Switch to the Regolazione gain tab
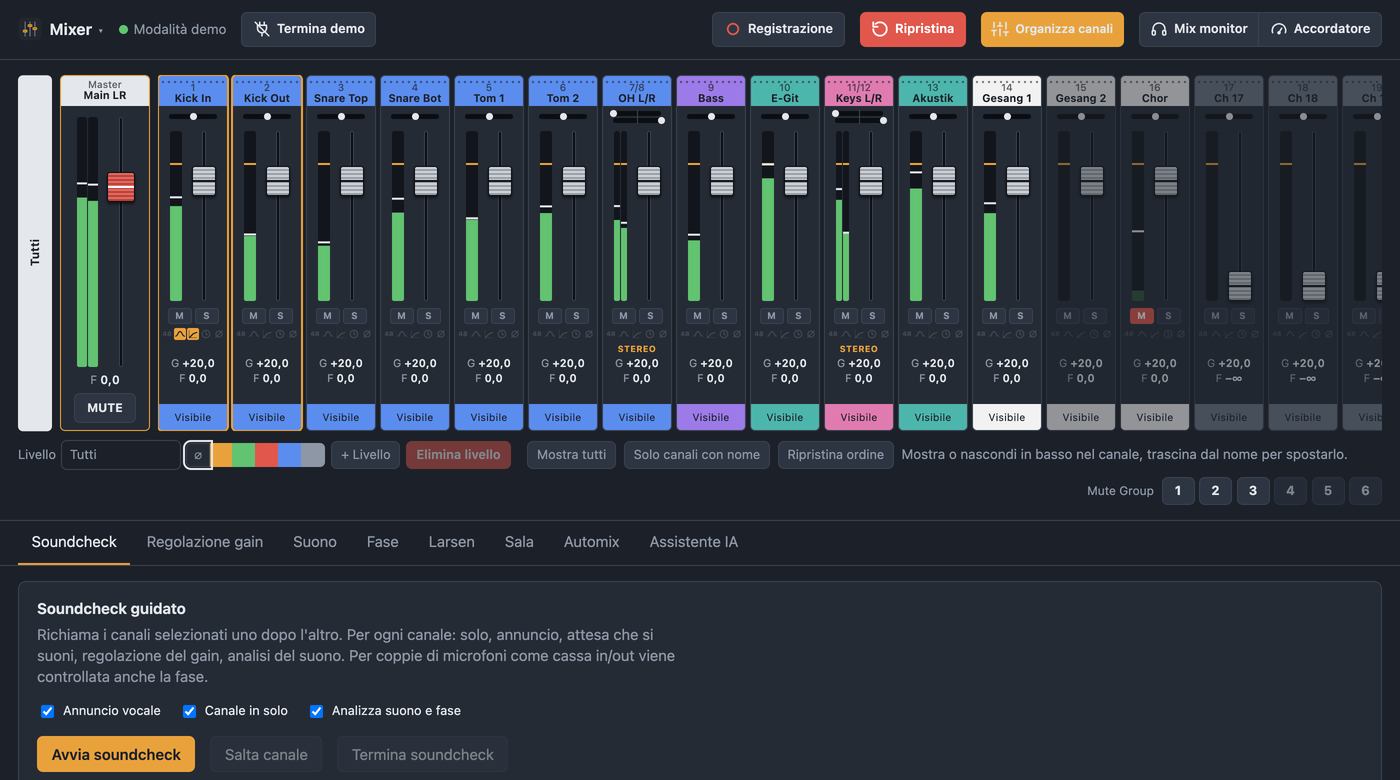 (x=205, y=542)
